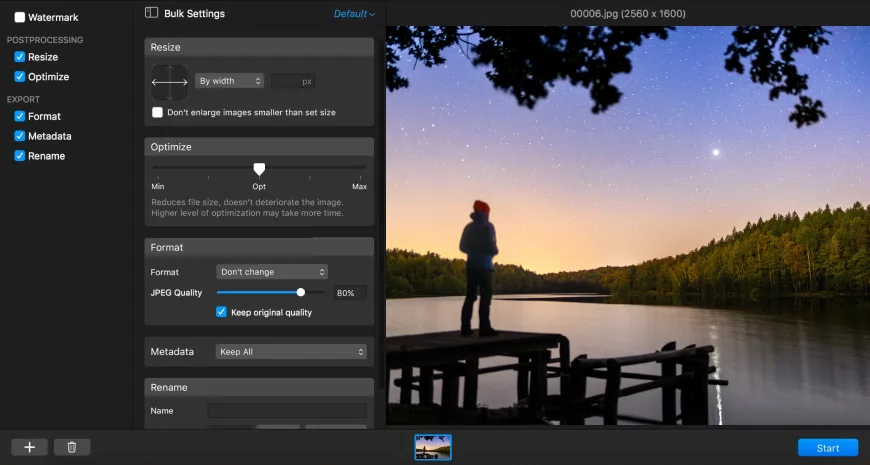
Task: Click the JPEG quality 80% value field
Action: click(x=350, y=293)
